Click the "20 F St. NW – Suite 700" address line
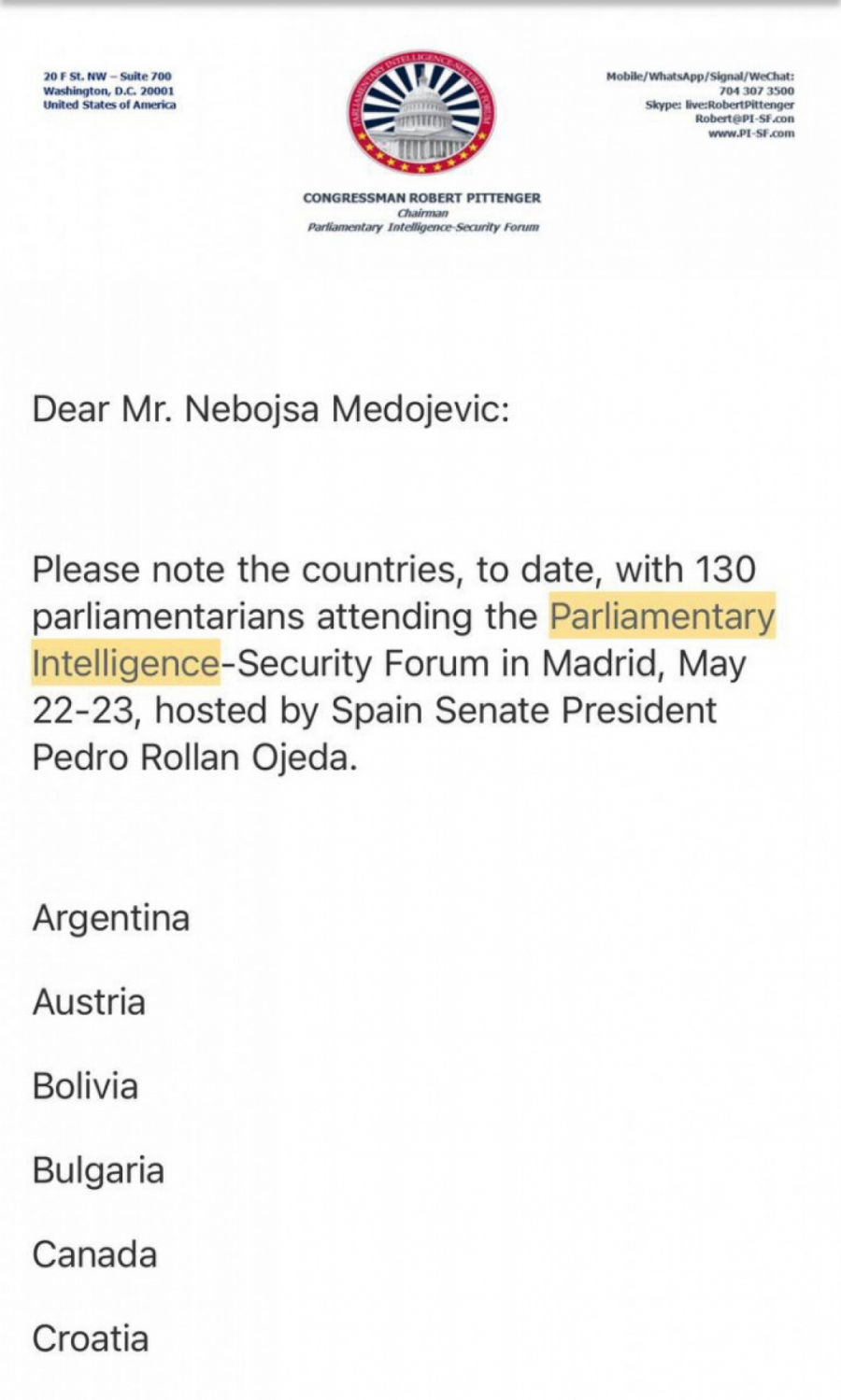Screen dimensions: 841x1400 point(107,76)
